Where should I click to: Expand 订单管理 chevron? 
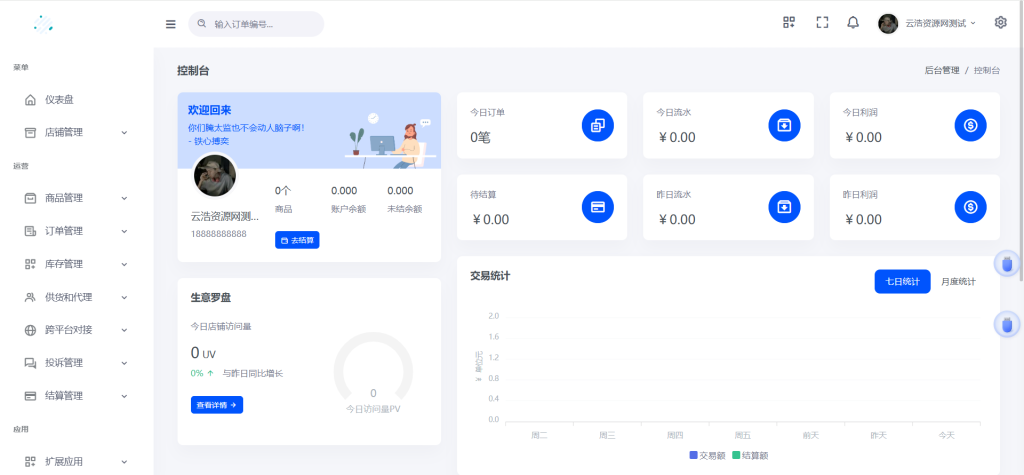pos(124,231)
